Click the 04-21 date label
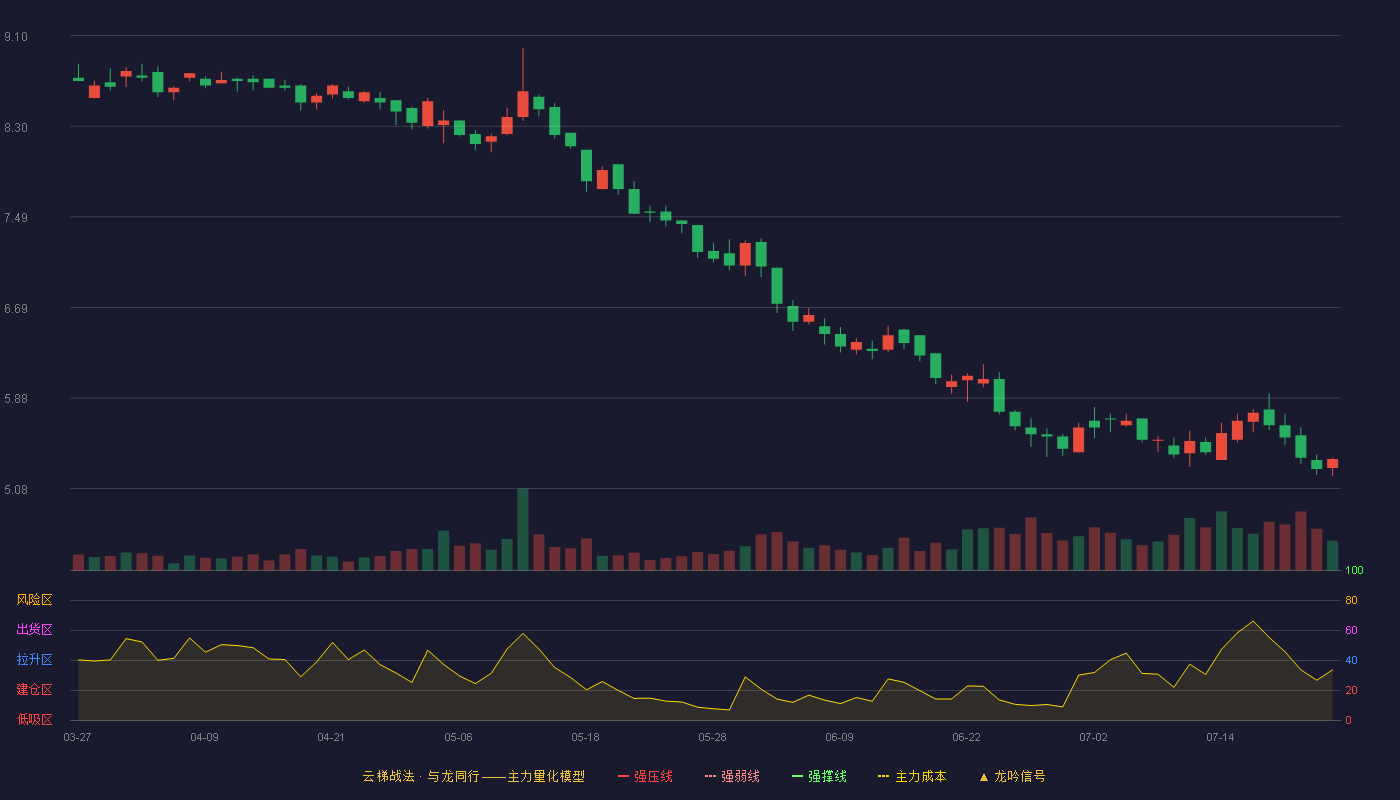1400x800 pixels. (x=331, y=737)
